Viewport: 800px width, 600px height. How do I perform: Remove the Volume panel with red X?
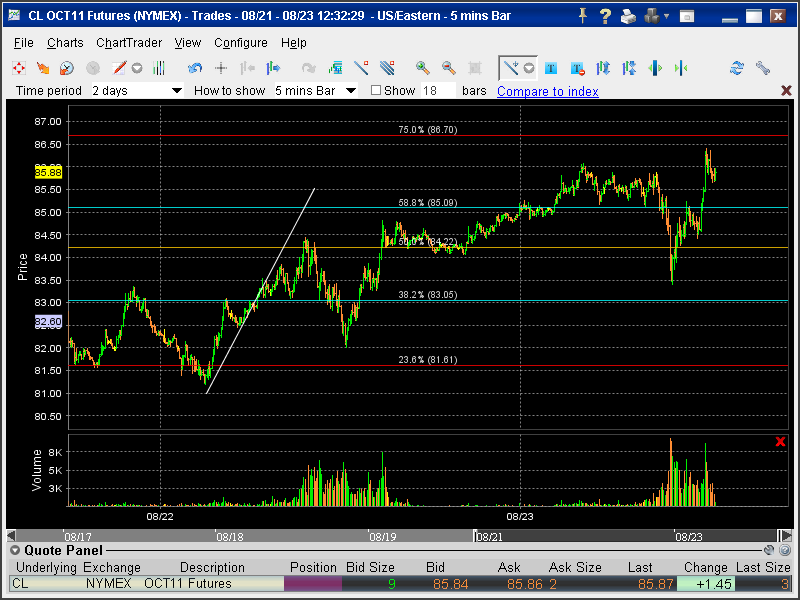click(780, 441)
